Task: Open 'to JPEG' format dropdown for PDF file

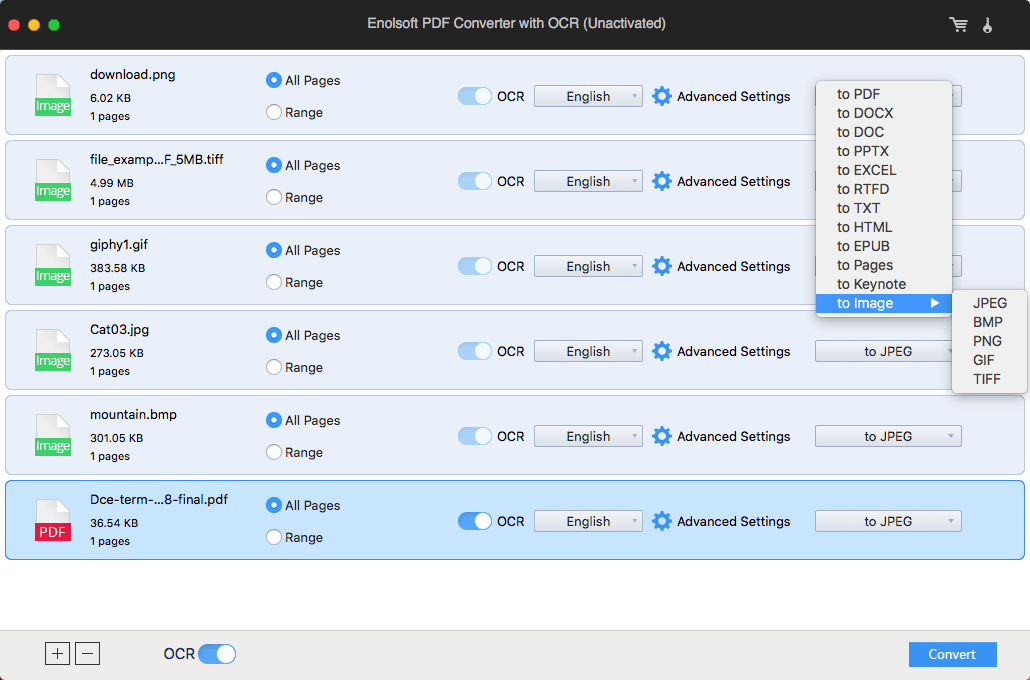Action: [x=888, y=521]
